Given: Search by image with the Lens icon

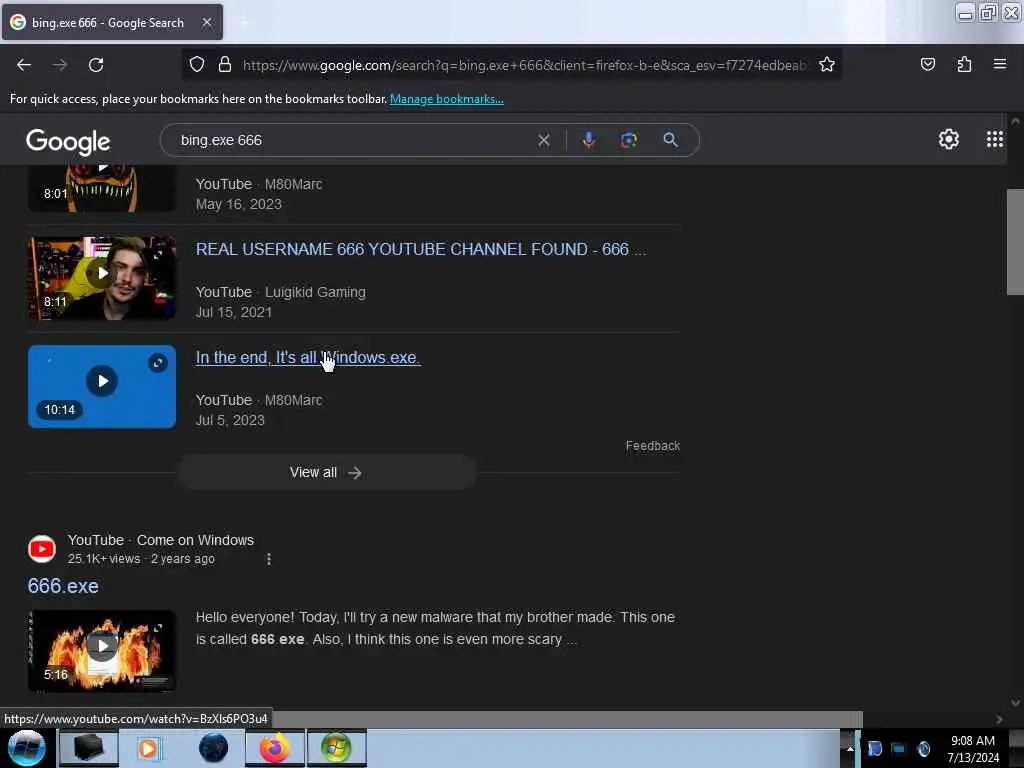Looking at the screenshot, I should [629, 140].
